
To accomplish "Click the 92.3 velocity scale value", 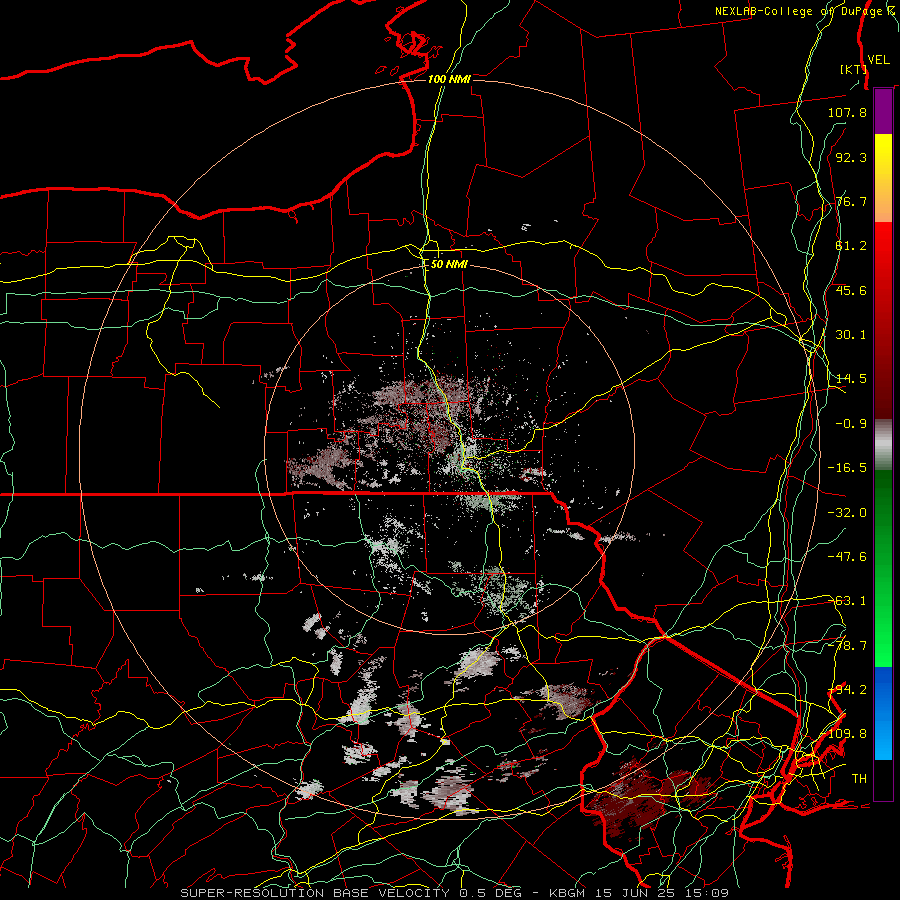I will pyautogui.click(x=851, y=157).
